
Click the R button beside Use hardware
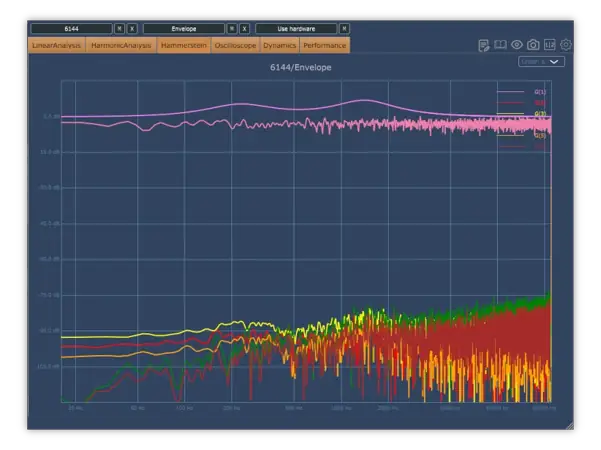pyautogui.click(x=345, y=29)
